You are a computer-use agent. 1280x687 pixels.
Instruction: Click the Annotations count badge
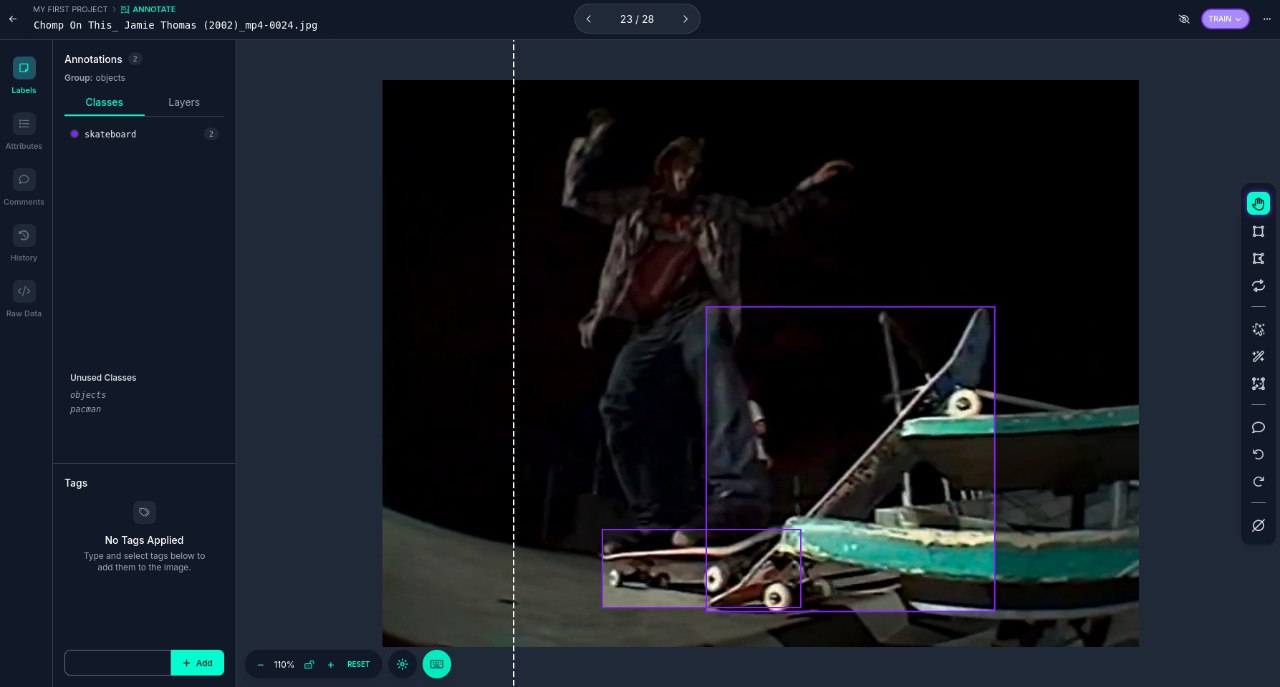(135, 59)
